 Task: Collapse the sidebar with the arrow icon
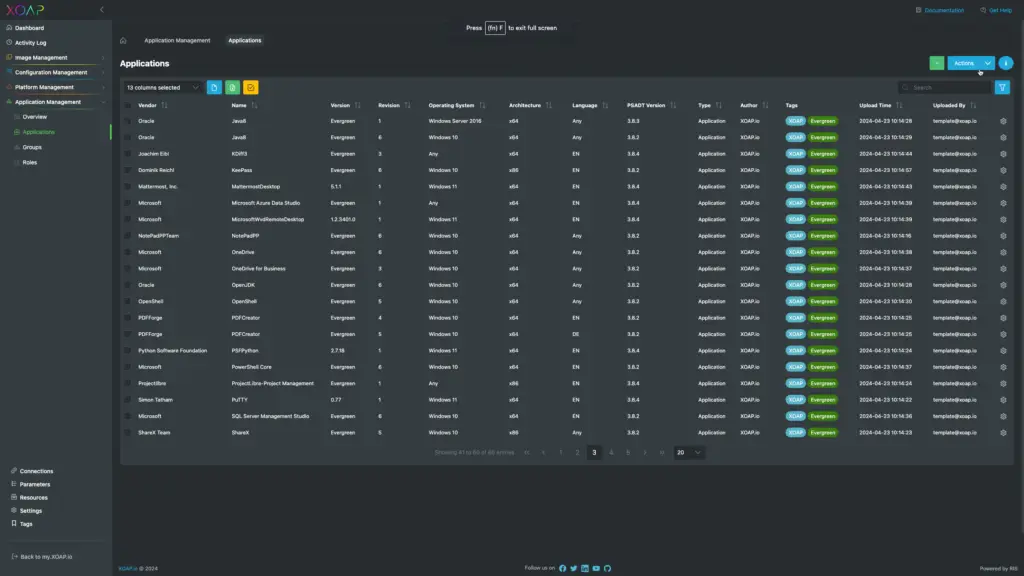coord(102,10)
